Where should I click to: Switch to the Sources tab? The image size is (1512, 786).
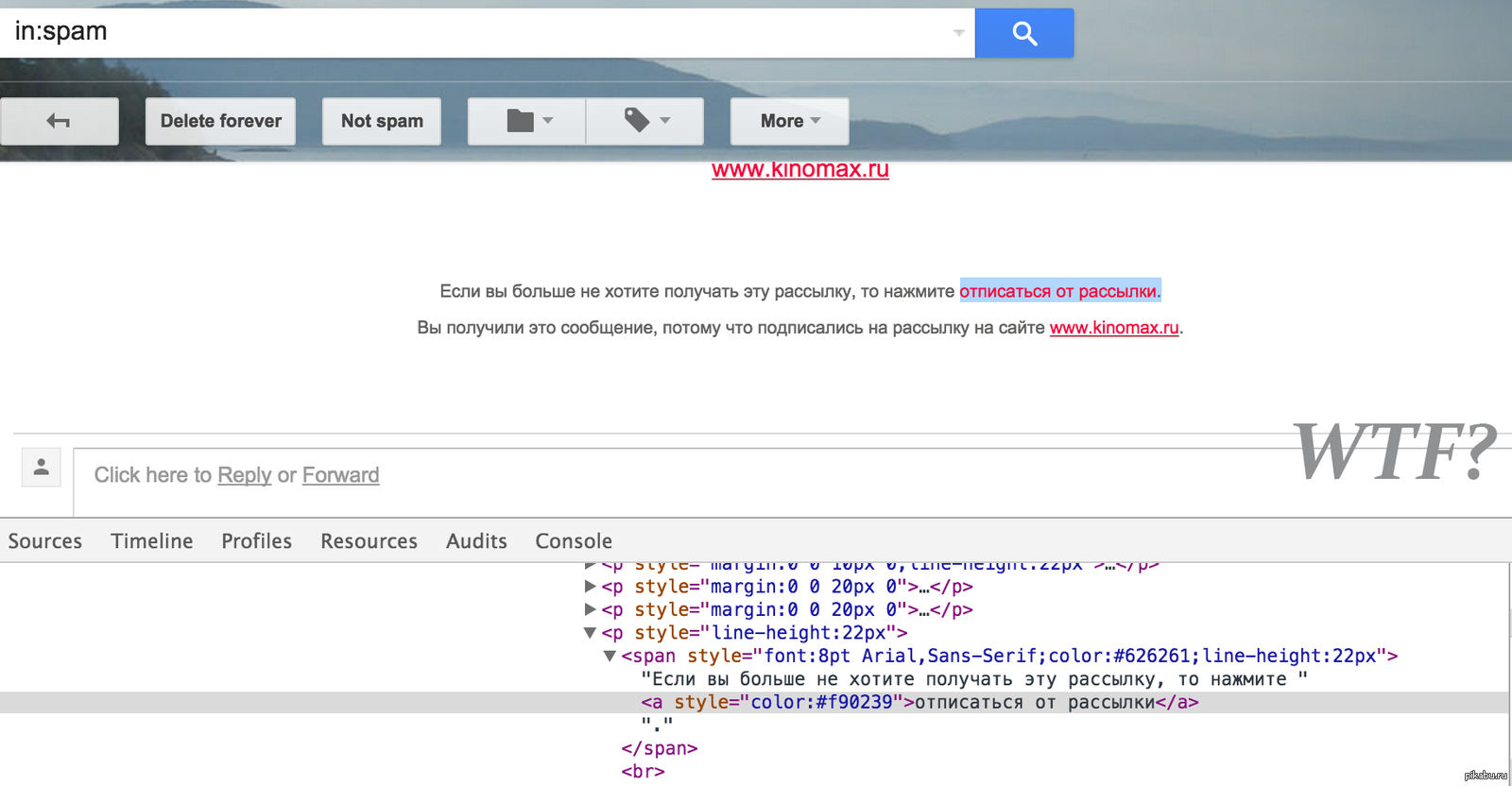pos(45,541)
